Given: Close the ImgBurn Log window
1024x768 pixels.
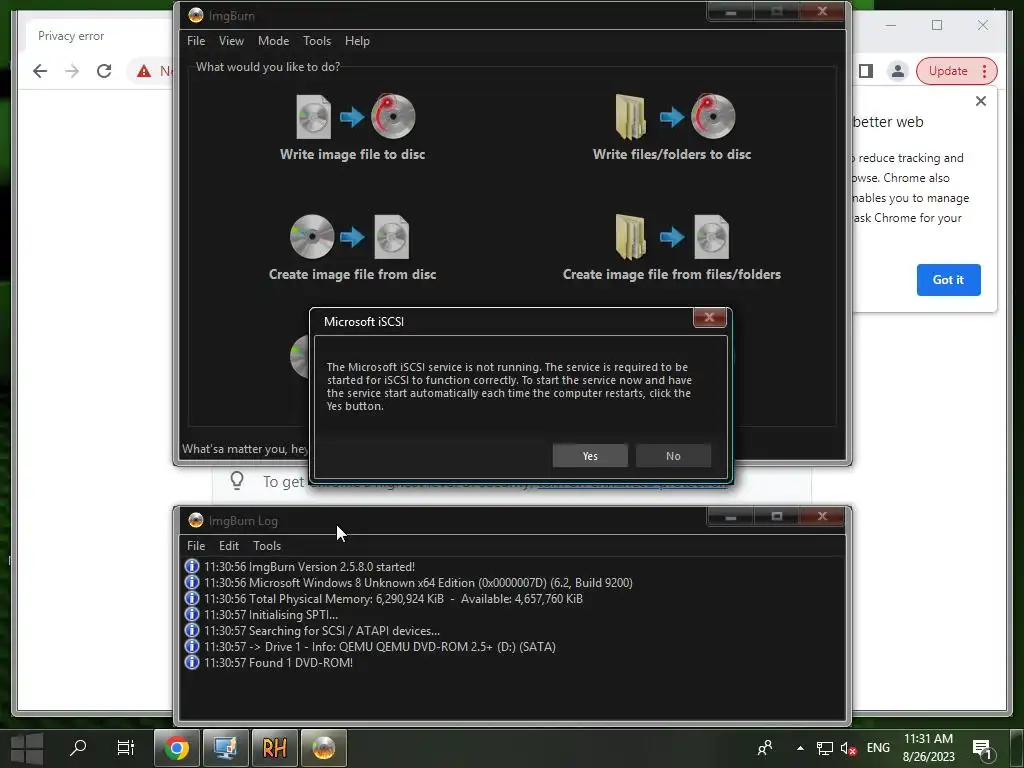Looking at the screenshot, I should coord(822,517).
